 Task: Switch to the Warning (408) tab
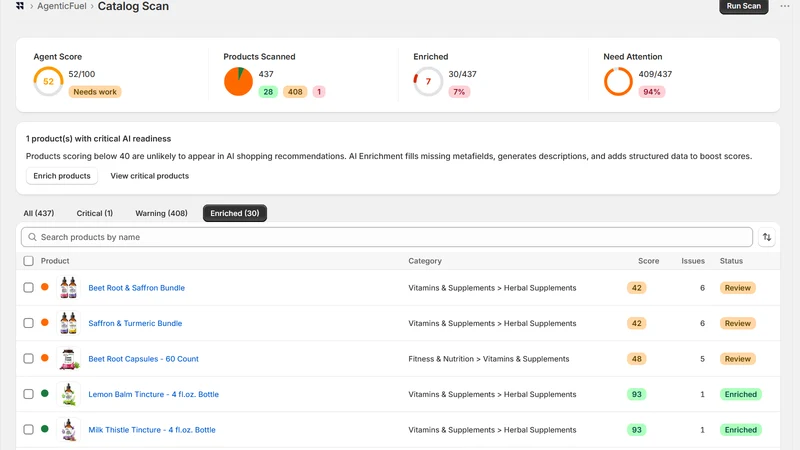(x=161, y=213)
